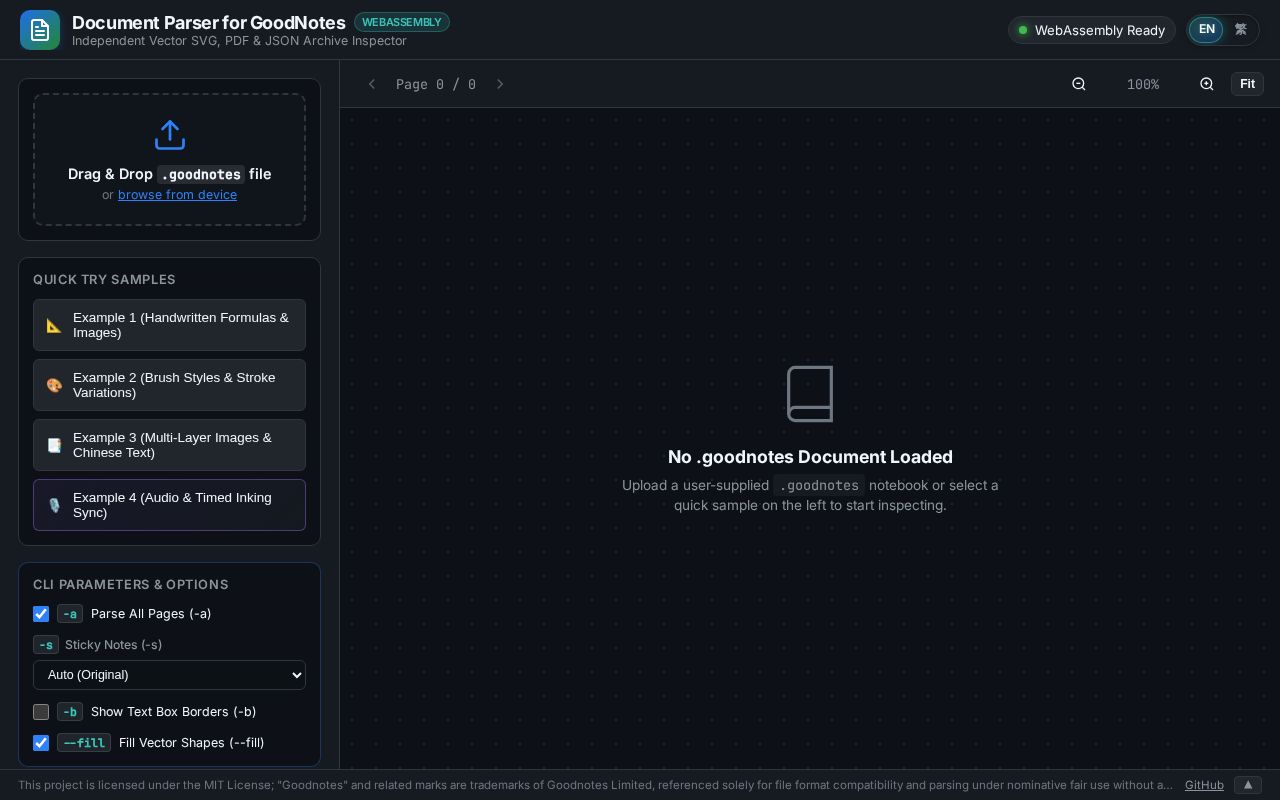The image size is (1280, 800).
Task: Click the microphone icon for Example 4
Action: tap(54, 505)
